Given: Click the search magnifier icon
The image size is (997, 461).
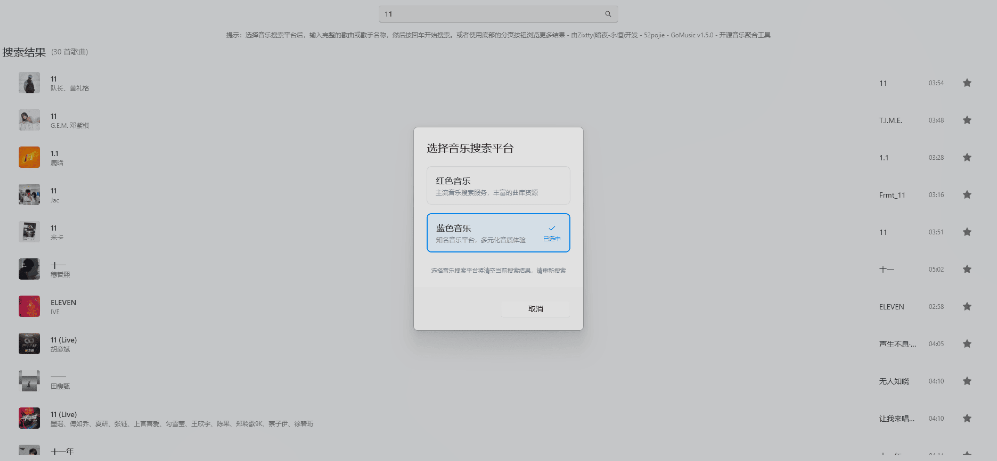Looking at the screenshot, I should [608, 15].
